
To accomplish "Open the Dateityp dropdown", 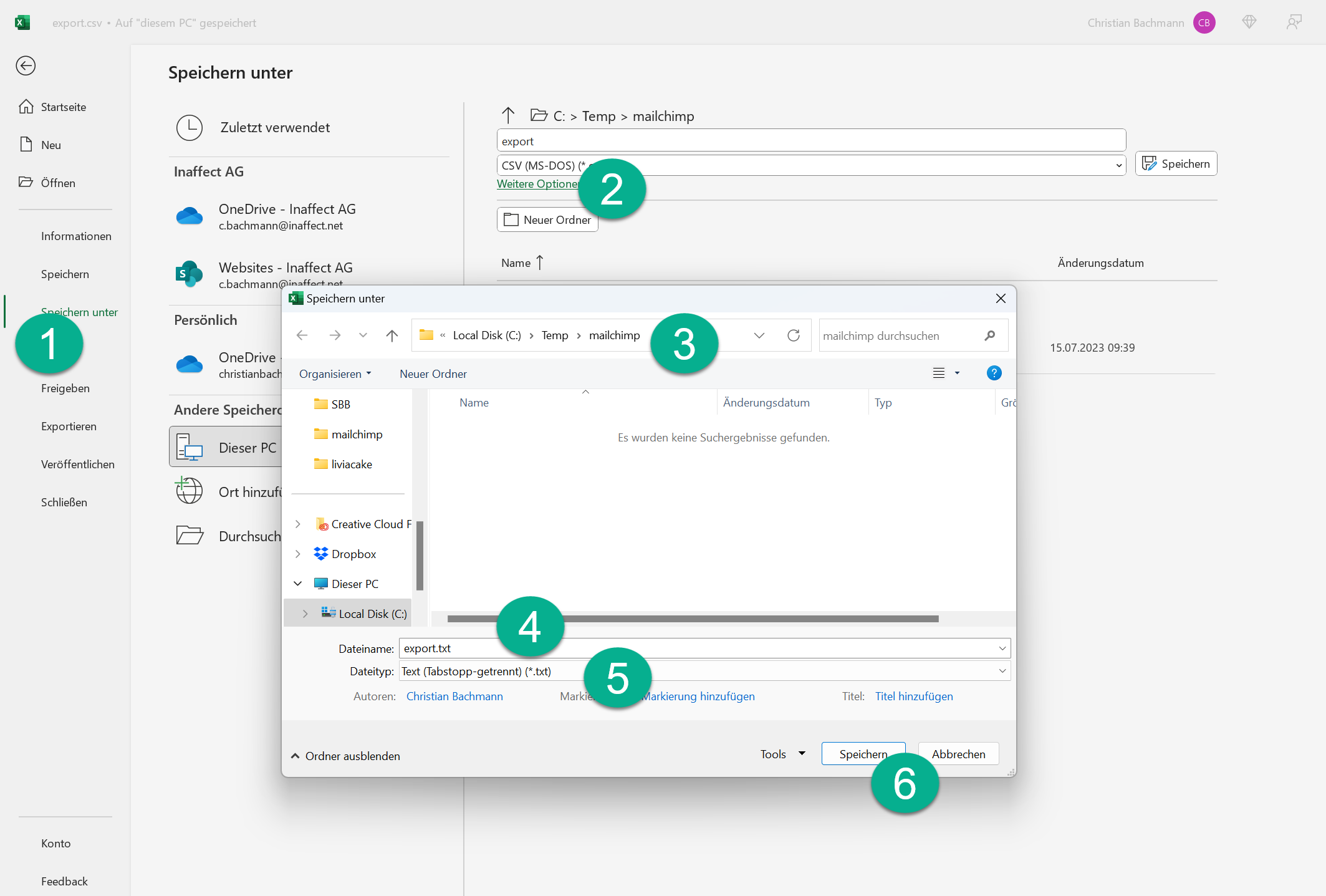I will pos(1002,671).
